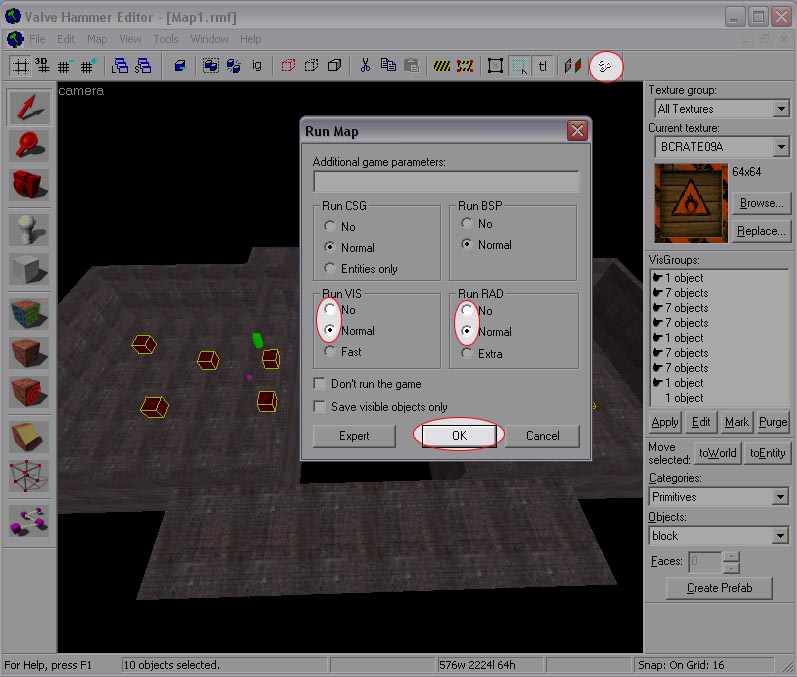
Task: Toggle the 'tl' texture lock button
Action: (542, 66)
